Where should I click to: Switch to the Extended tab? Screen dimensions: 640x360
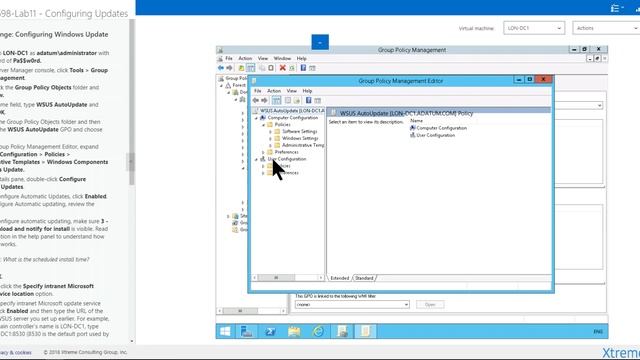tap(340, 278)
